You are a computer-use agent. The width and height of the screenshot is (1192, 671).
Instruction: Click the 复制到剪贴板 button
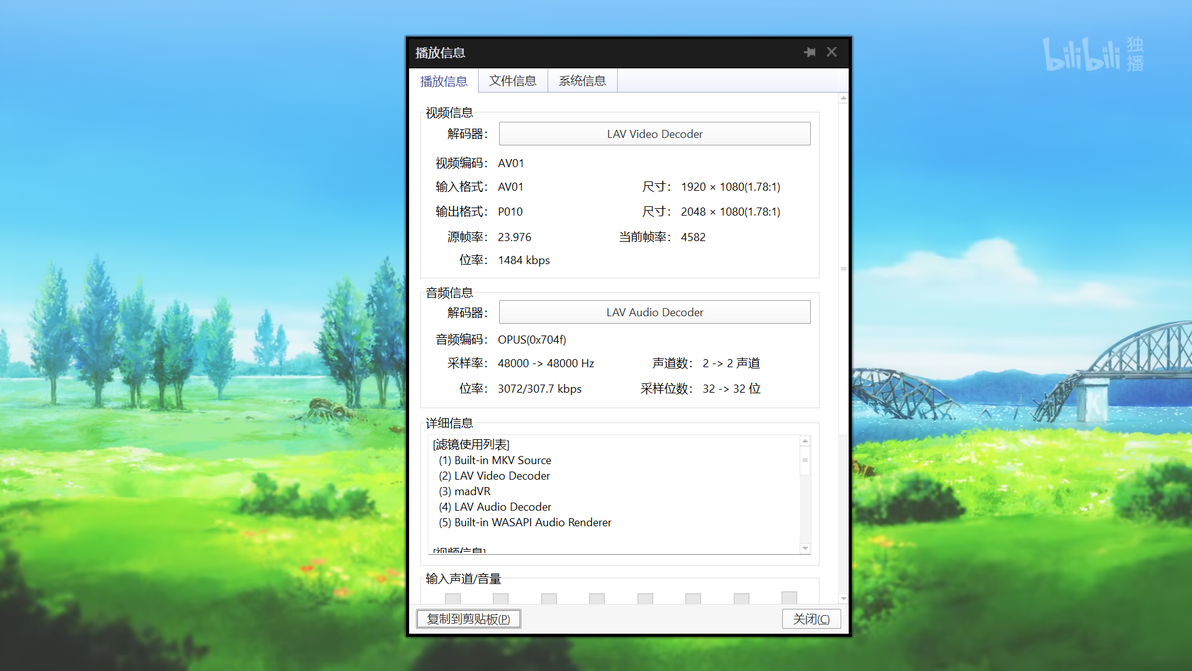[468, 619]
